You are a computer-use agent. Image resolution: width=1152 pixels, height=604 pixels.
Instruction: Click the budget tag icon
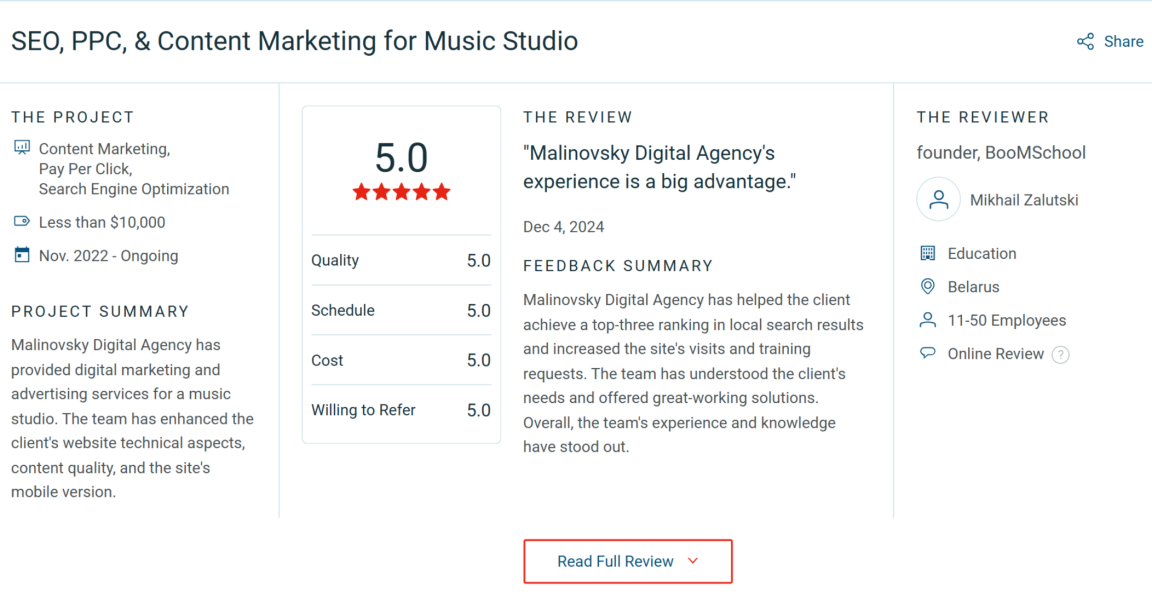(x=22, y=222)
